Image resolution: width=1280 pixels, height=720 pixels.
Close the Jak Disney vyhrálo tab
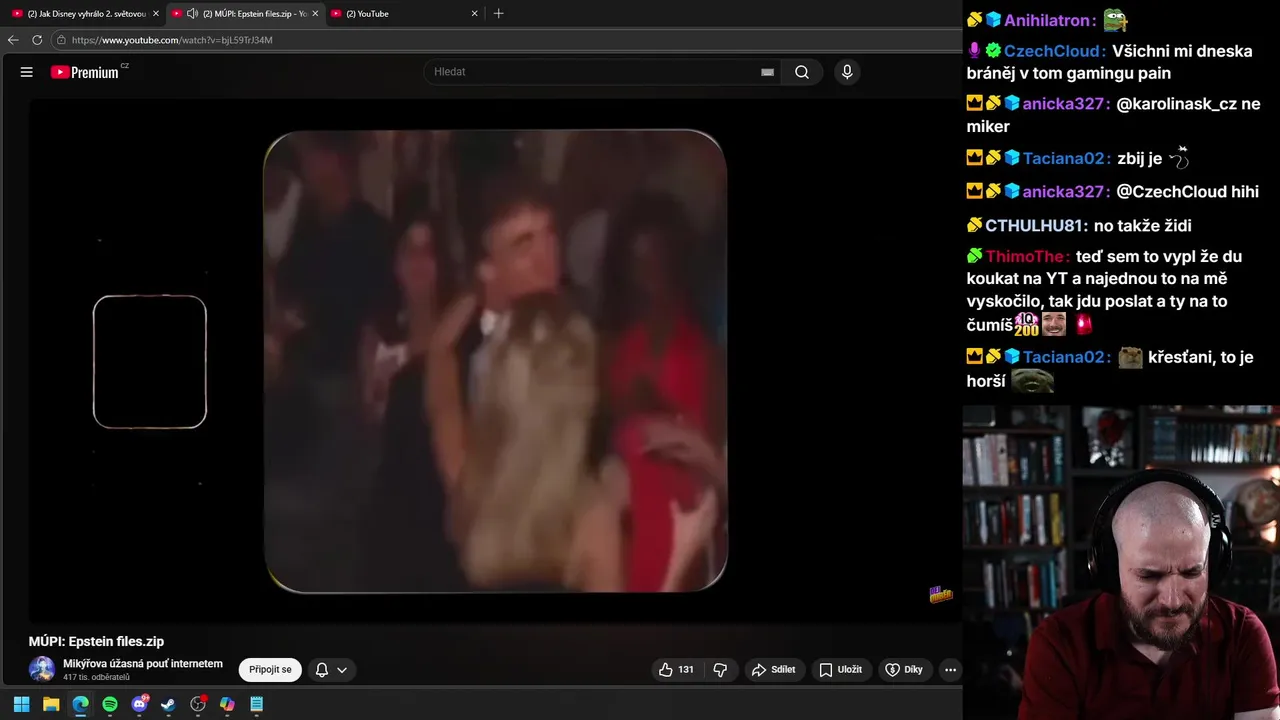point(155,14)
